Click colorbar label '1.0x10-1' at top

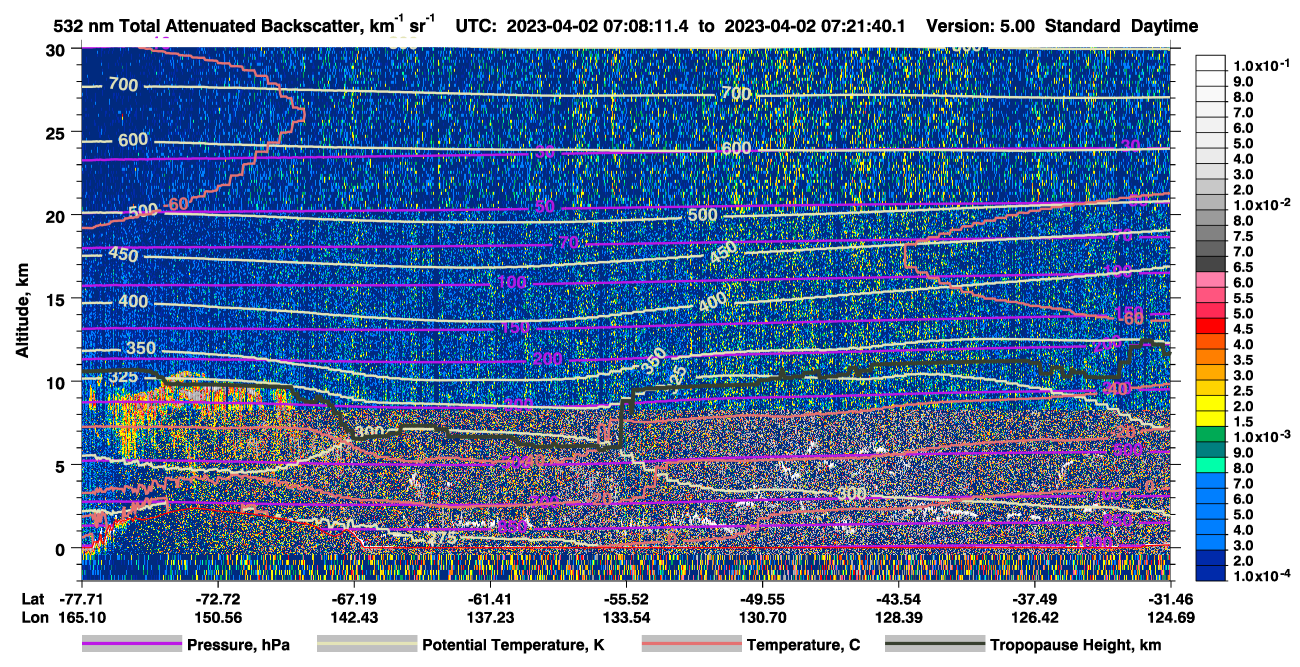[1262, 65]
